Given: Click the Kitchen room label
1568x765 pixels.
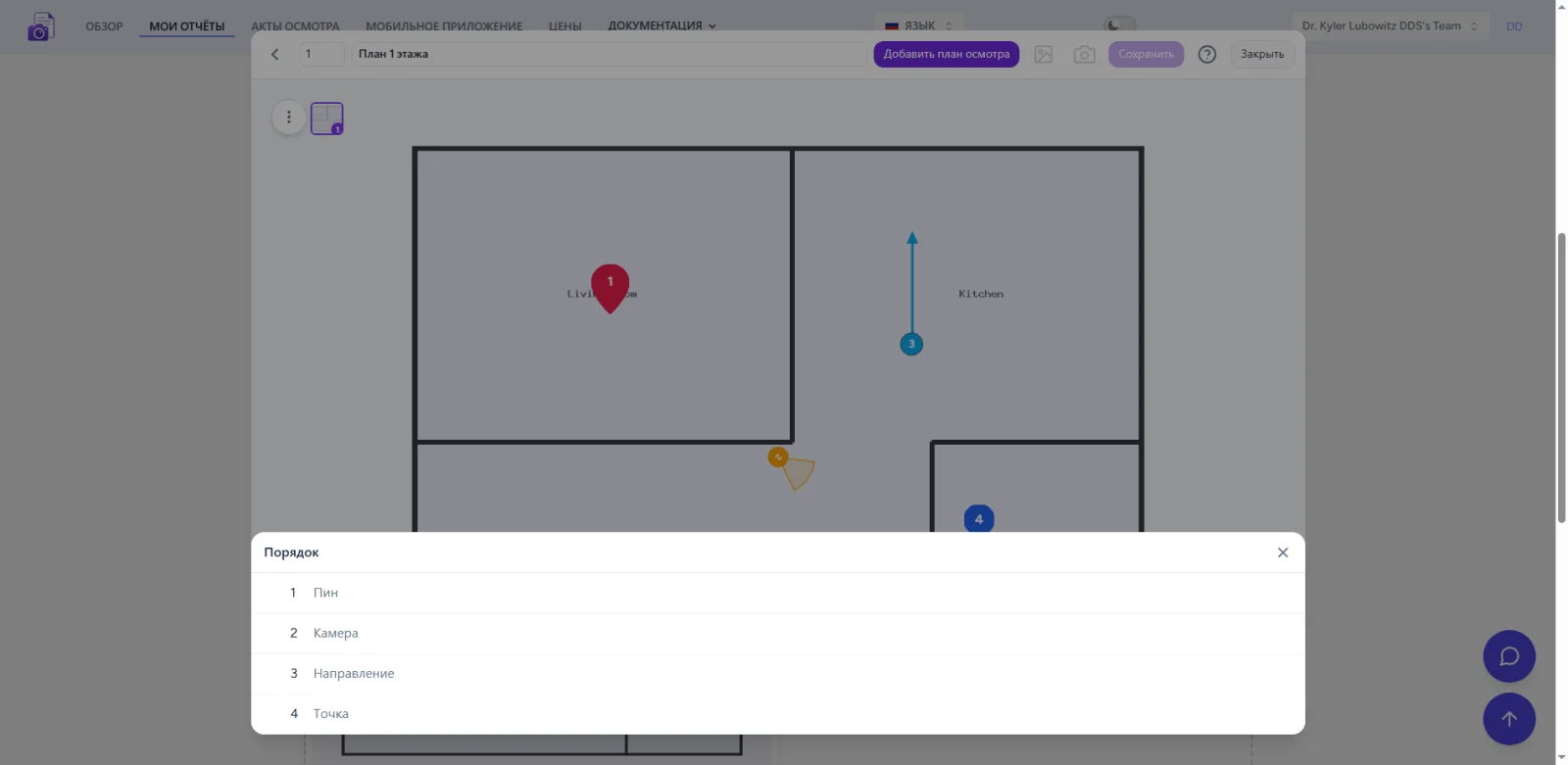Looking at the screenshot, I should pos(981,294).
